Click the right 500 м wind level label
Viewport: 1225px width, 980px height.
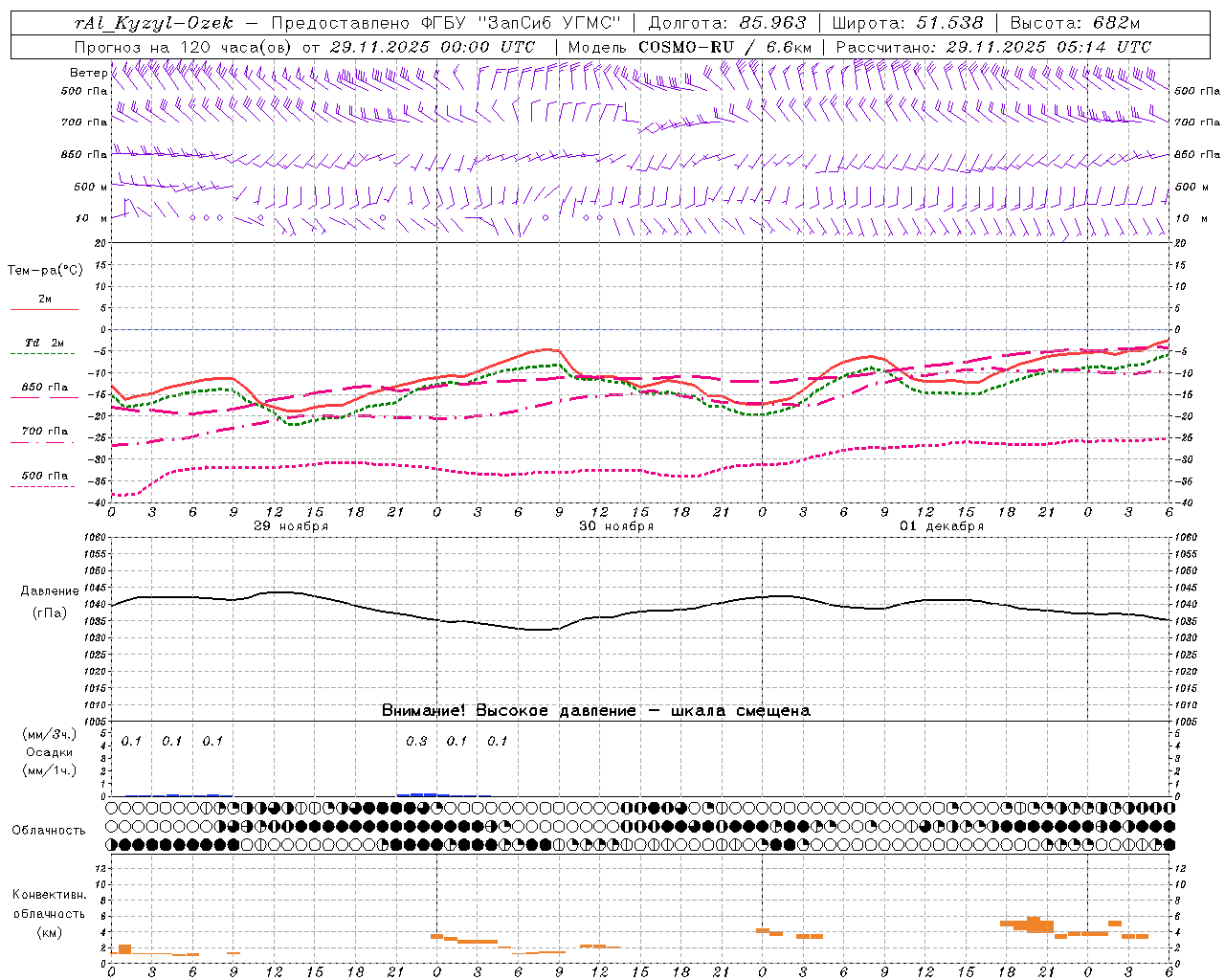[1191, 187]
